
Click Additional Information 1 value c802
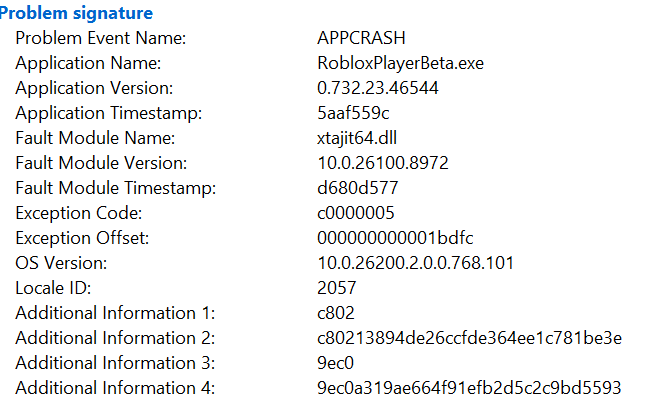(336, 313)
